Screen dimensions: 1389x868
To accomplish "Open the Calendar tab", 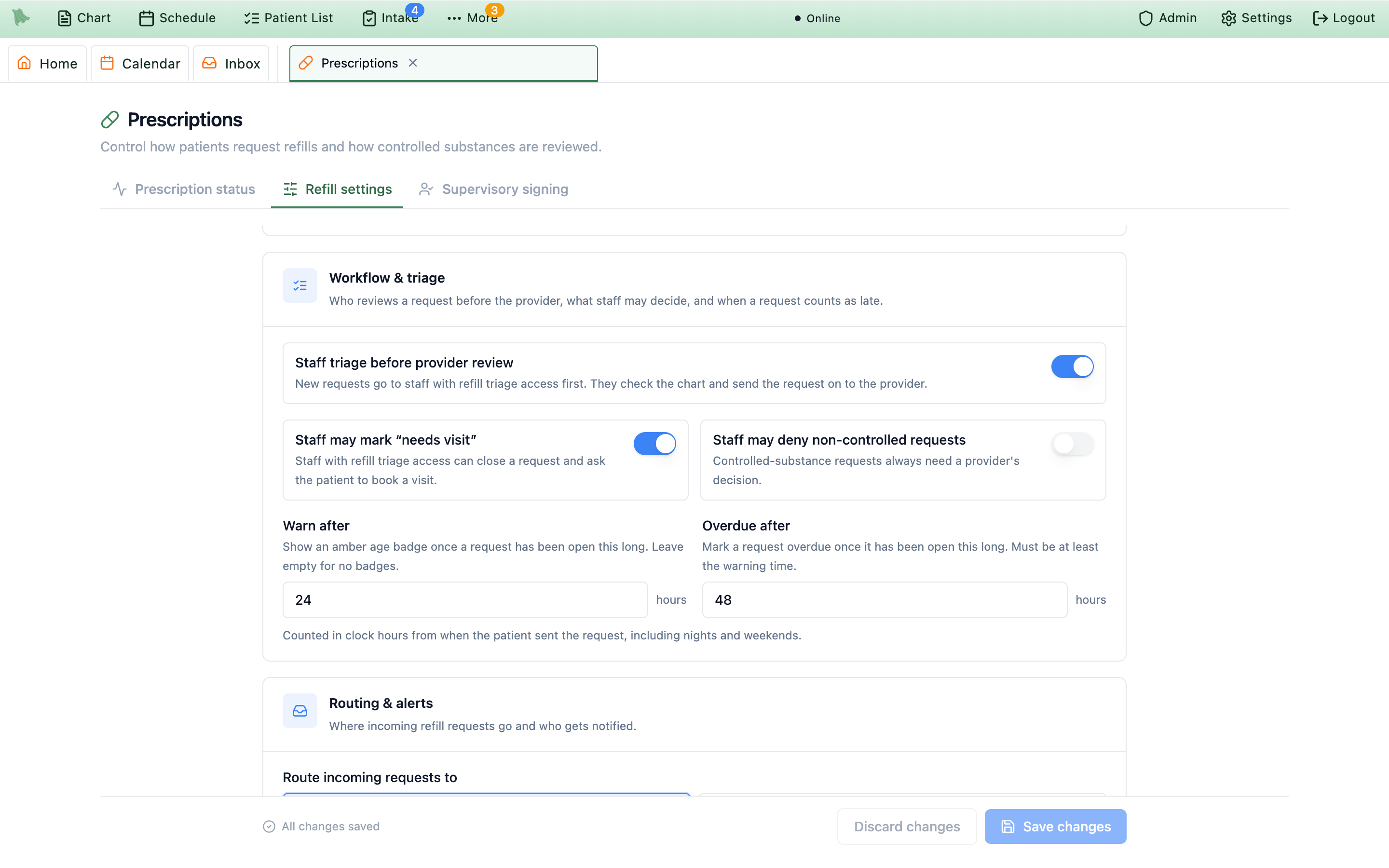I will click(140, 63).
